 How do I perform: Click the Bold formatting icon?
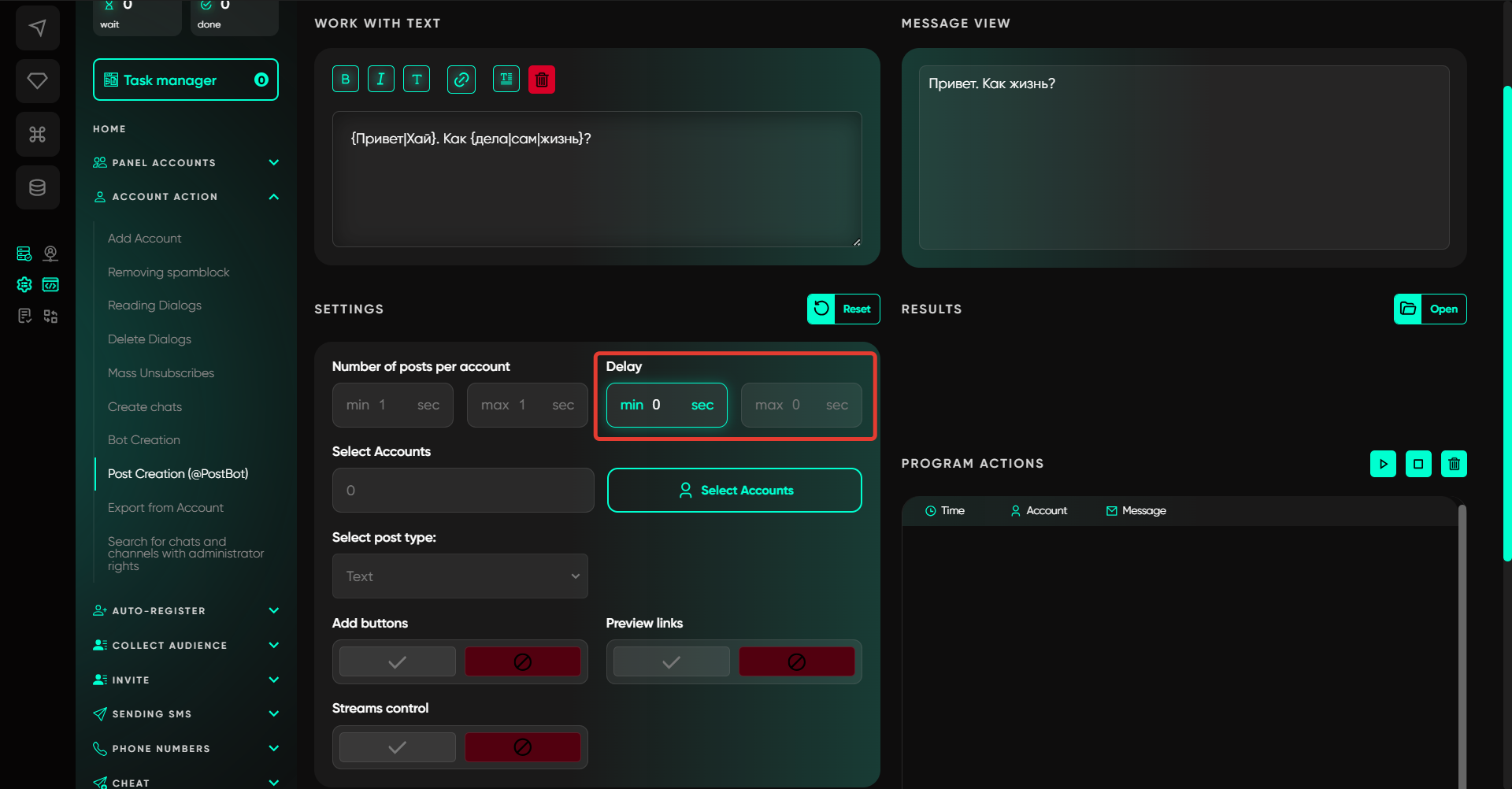coord(345,80)
